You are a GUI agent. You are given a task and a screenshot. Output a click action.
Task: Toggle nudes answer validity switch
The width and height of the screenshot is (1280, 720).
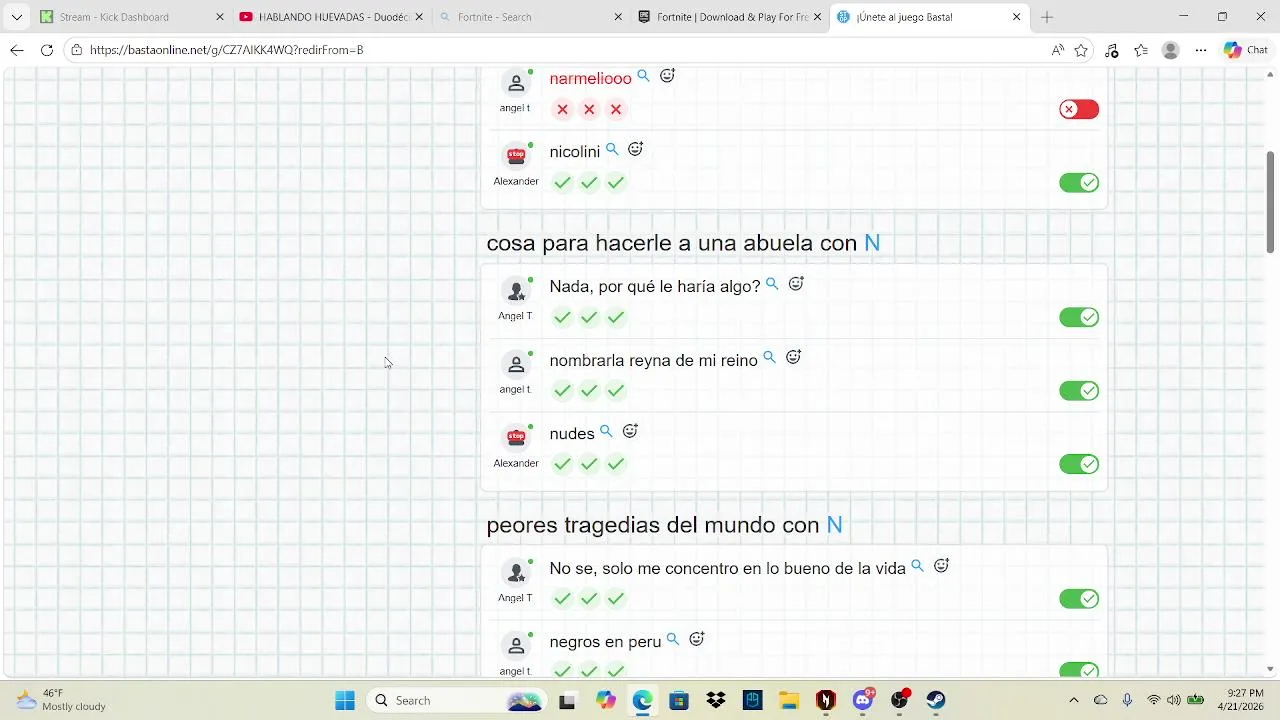[x=1079, y=464]
